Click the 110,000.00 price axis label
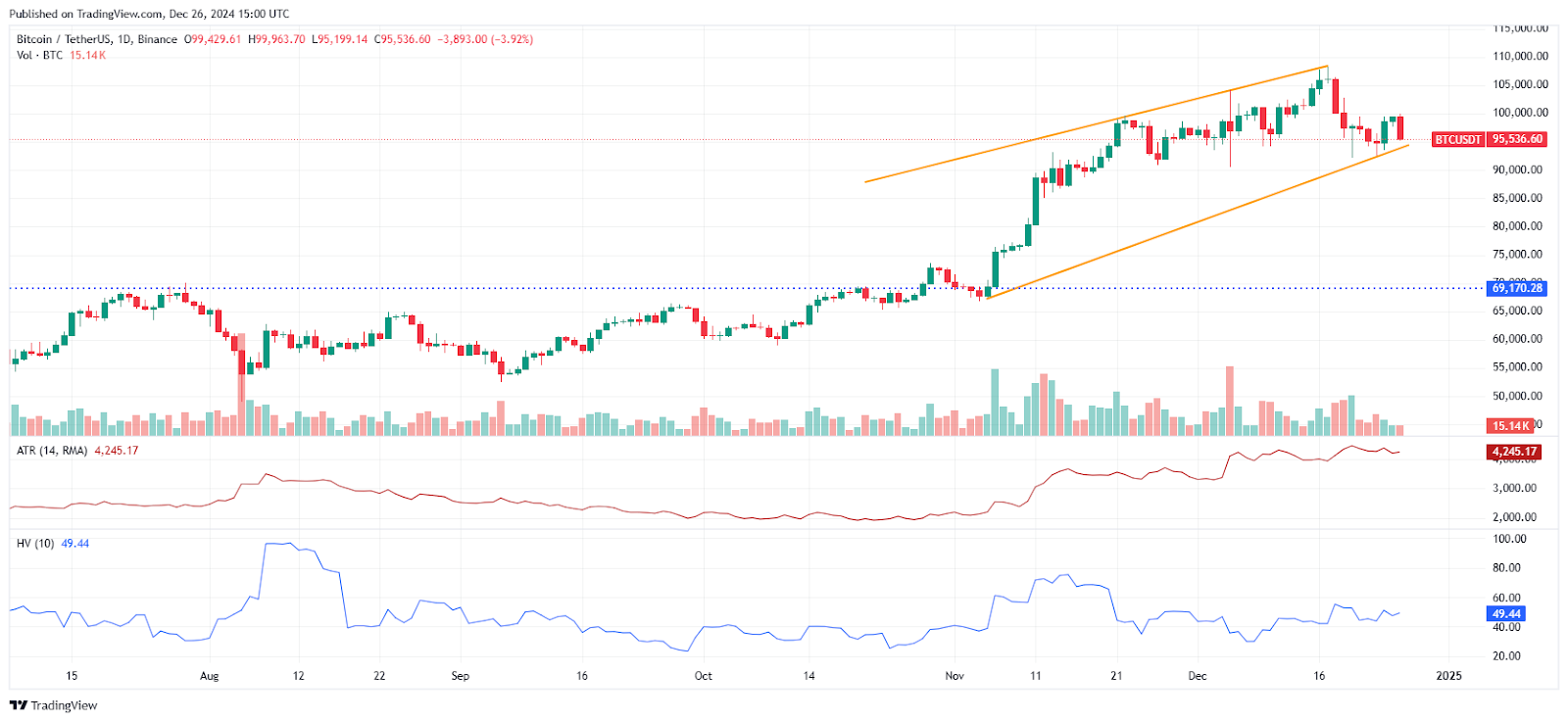 (1521, 56)
